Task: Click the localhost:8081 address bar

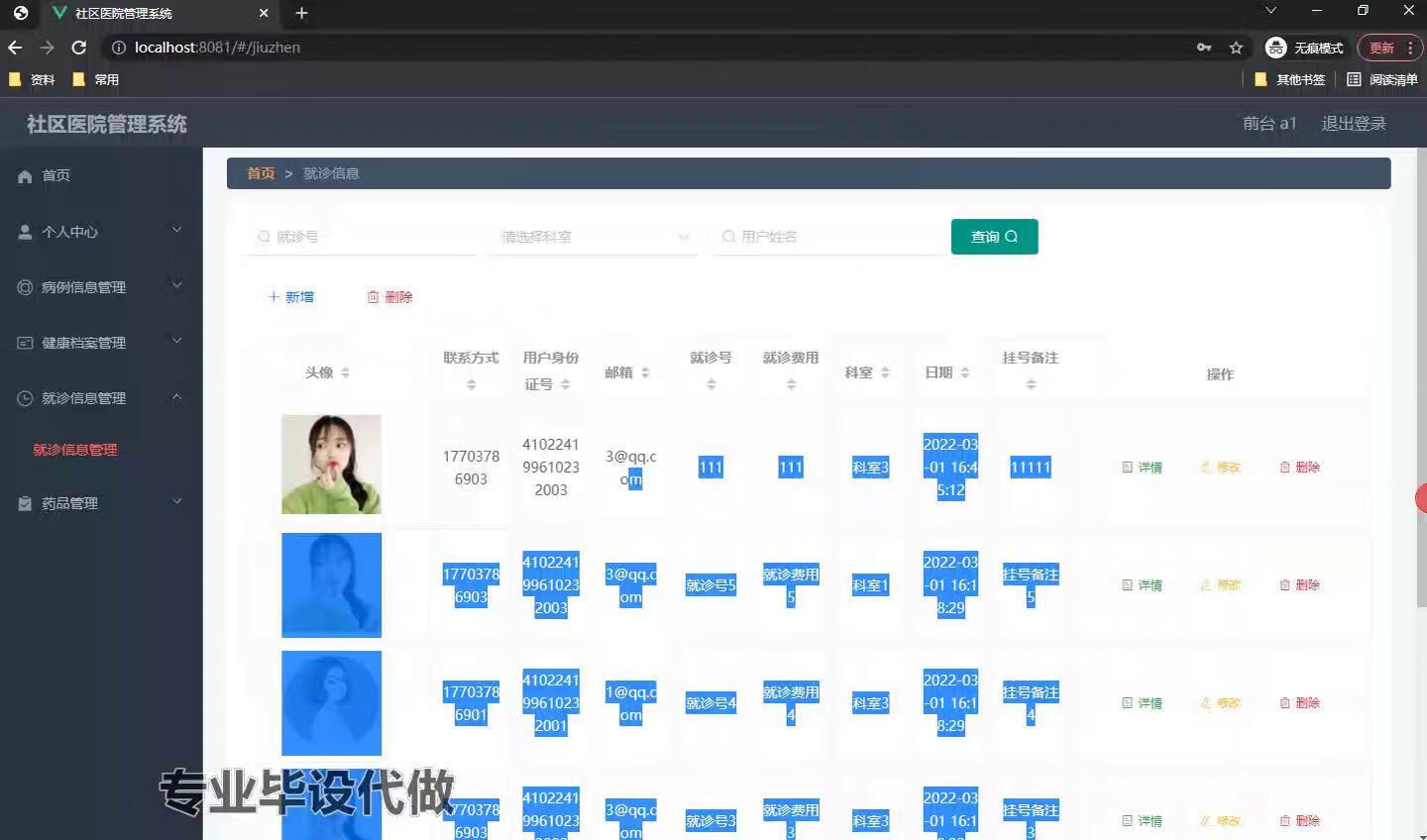Action: 644,48
